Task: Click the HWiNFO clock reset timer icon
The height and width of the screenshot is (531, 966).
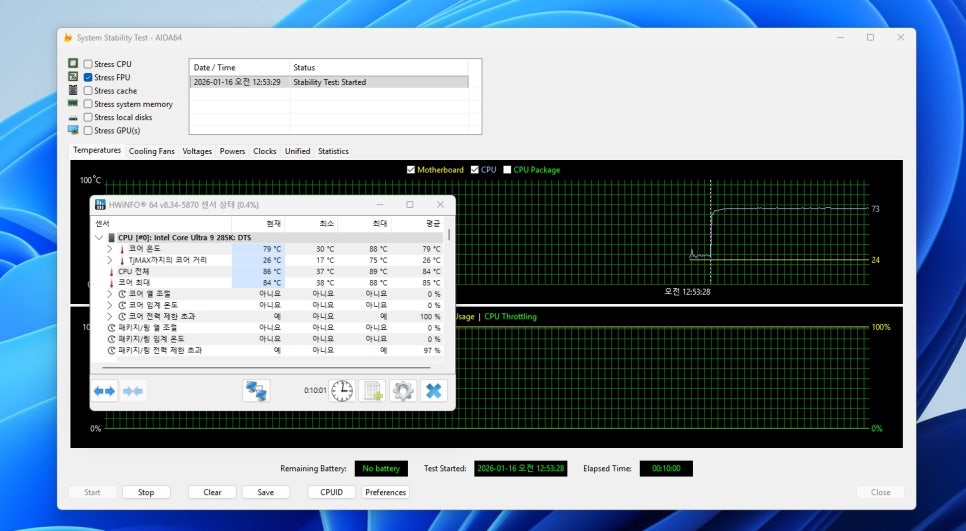Action: pos(342,391)
